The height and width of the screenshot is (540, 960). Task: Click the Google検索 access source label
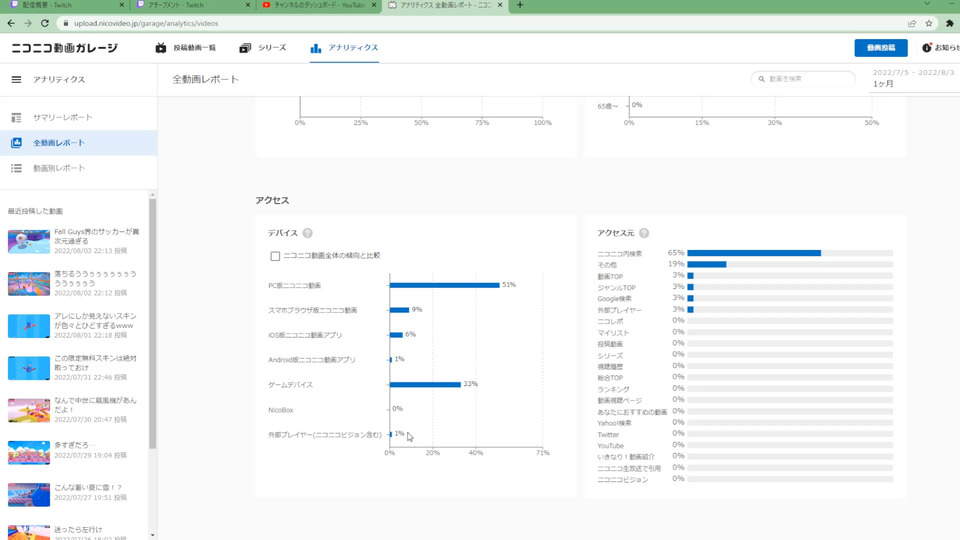point(614,299)
